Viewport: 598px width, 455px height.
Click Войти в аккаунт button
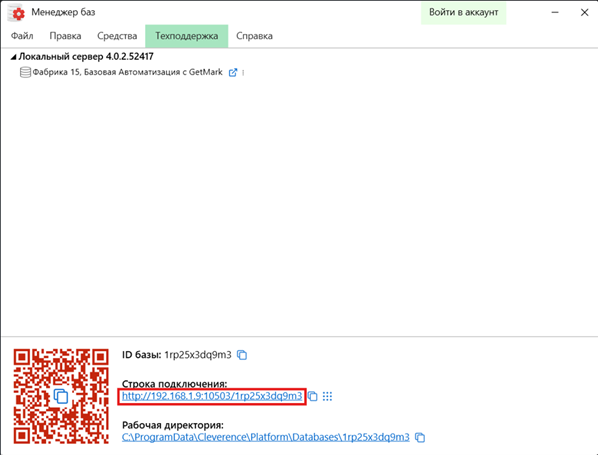tap(463, 13)
